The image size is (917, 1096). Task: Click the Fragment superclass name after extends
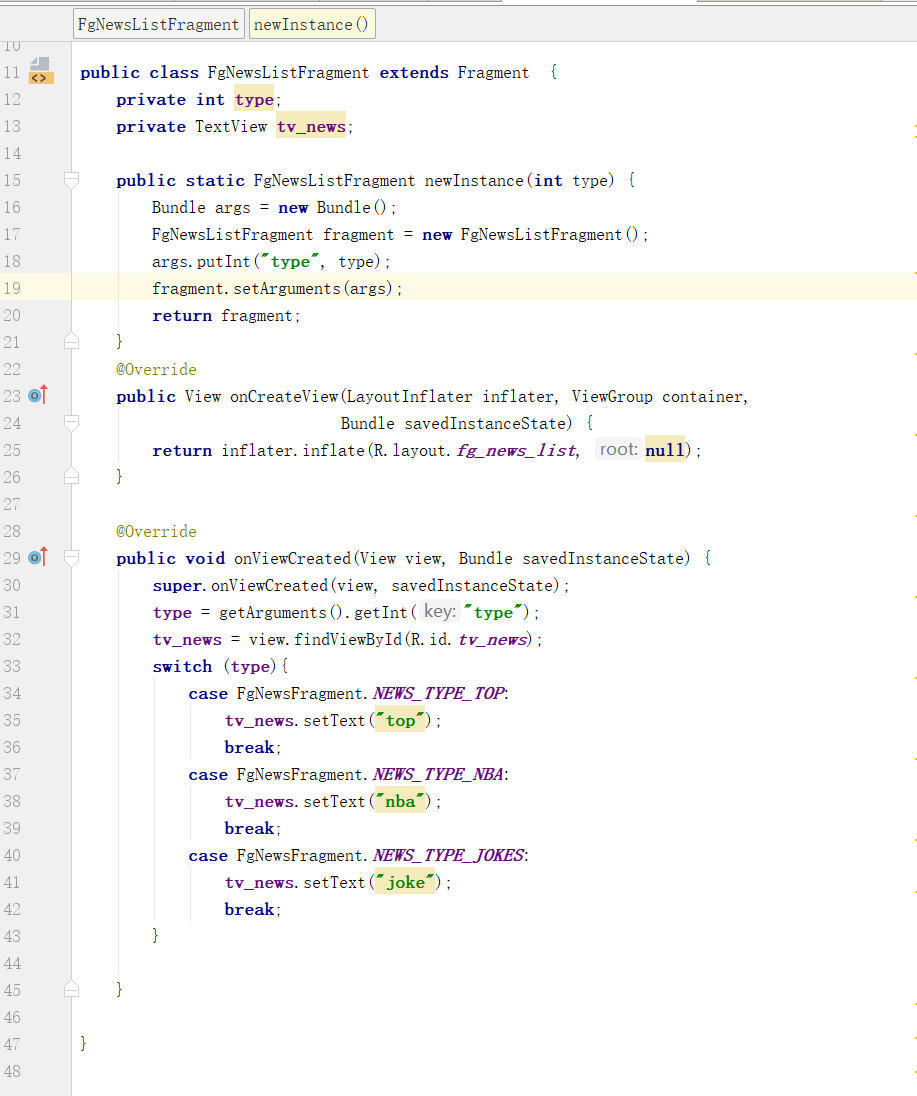493,73
